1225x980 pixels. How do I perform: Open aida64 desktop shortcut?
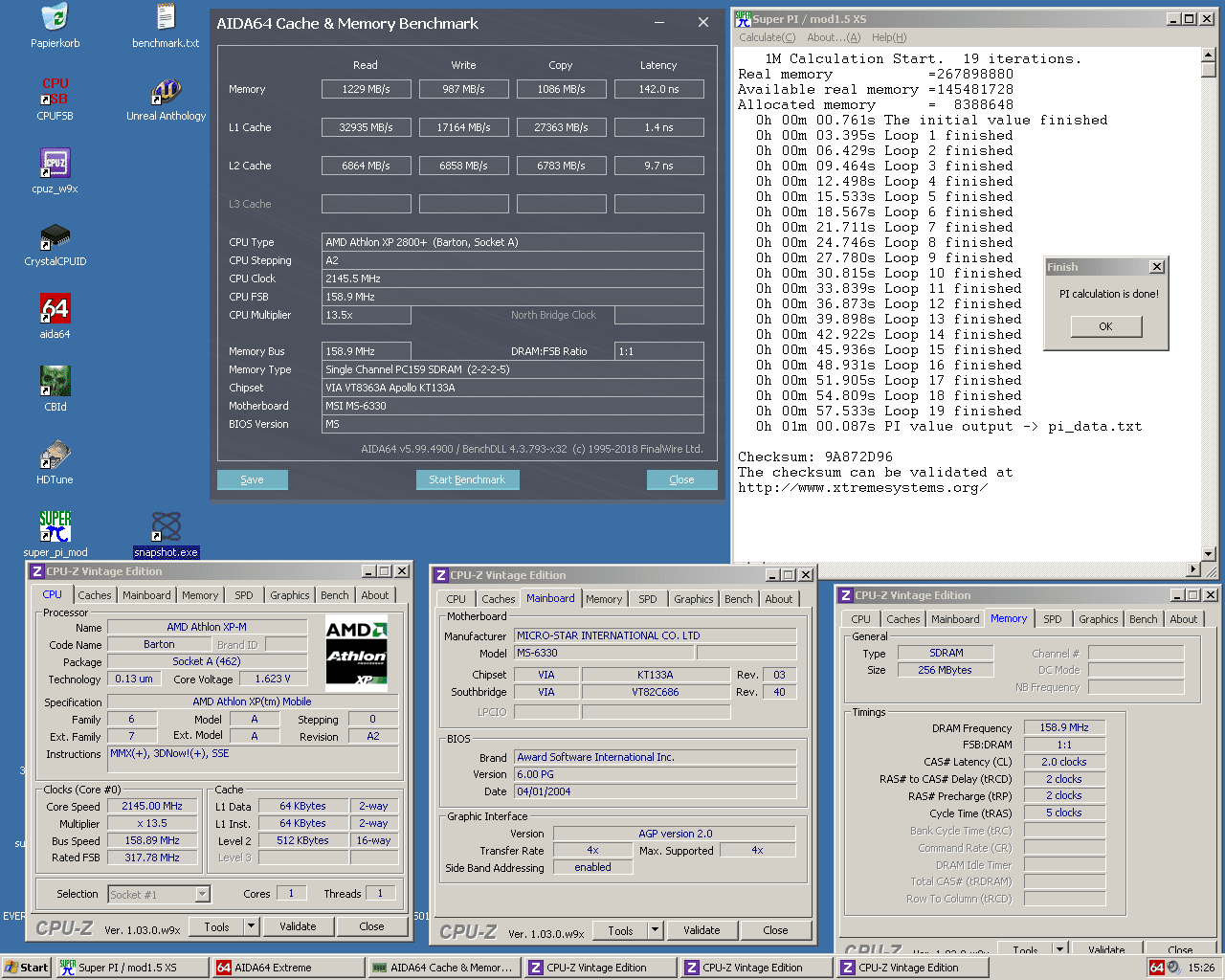pyautogui.click(x=56, y=317)
